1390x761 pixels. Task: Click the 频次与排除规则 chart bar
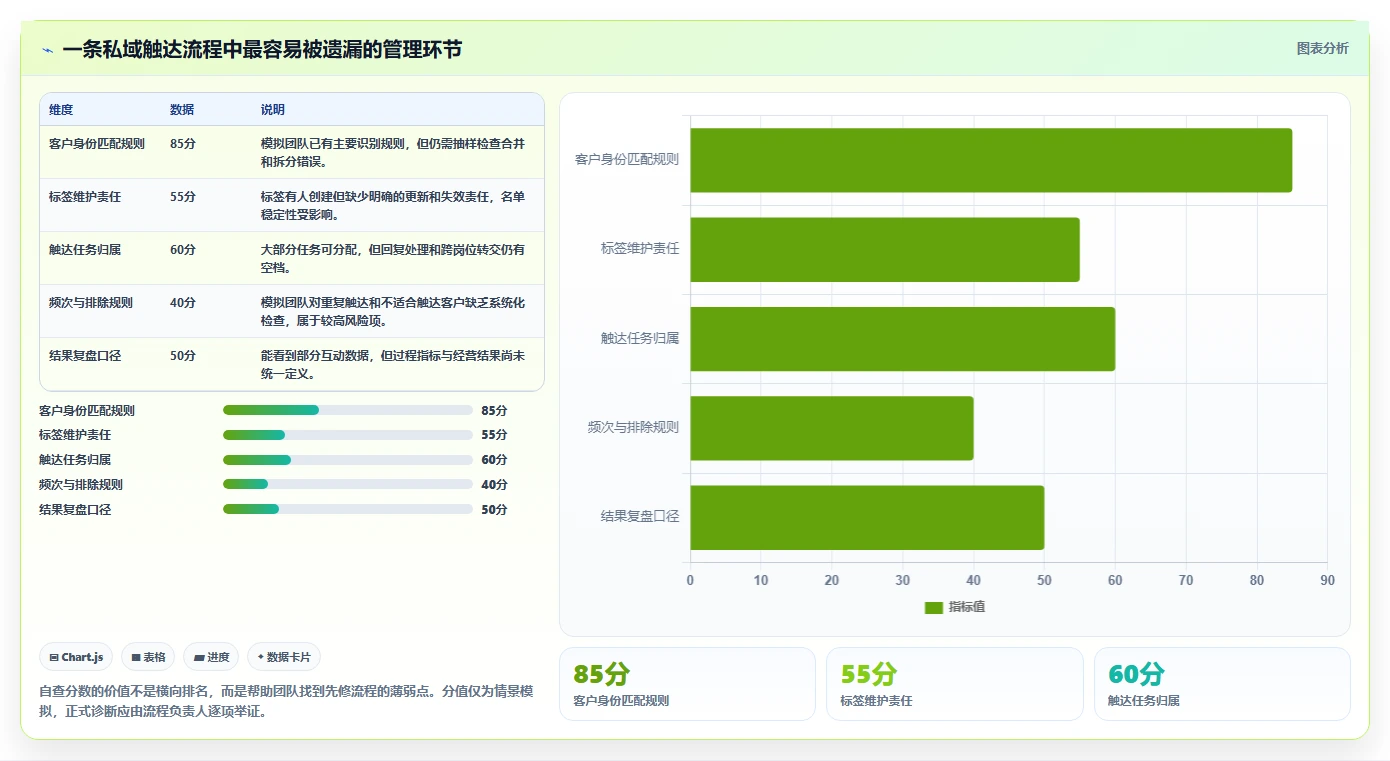832,428
